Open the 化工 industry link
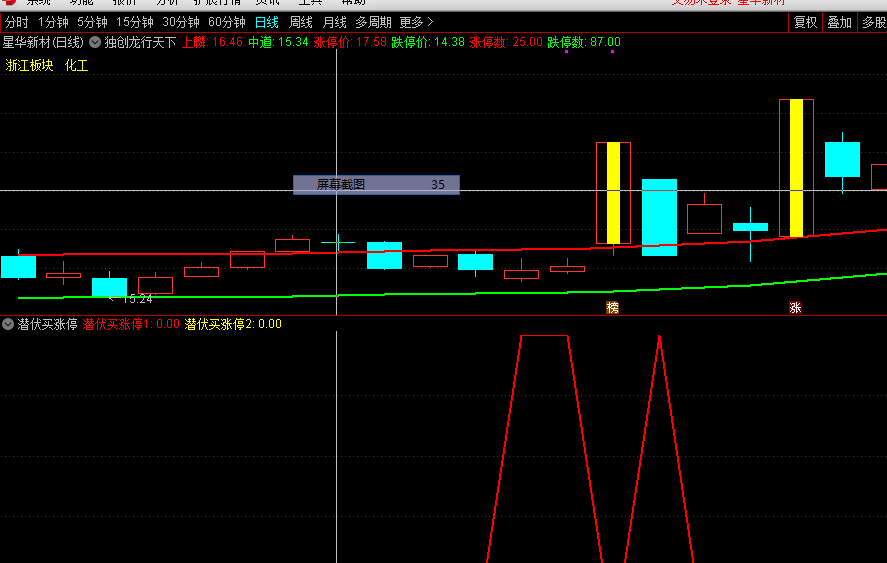This screenshot has height=563, width=887. click(76, 66)
